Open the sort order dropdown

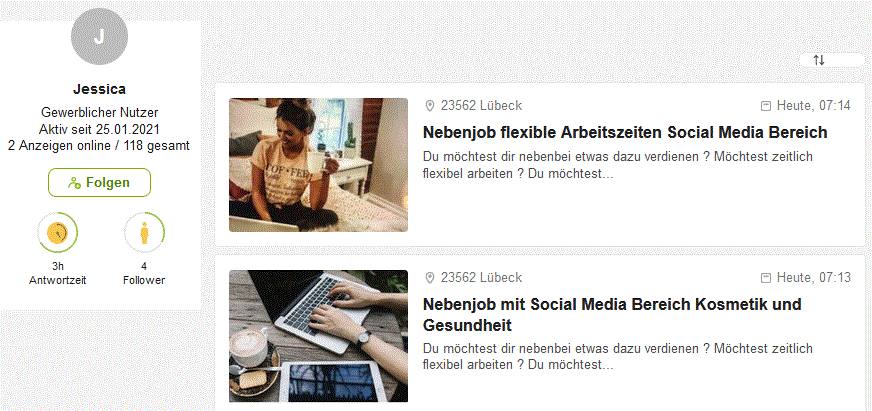[x=832, y=60]
